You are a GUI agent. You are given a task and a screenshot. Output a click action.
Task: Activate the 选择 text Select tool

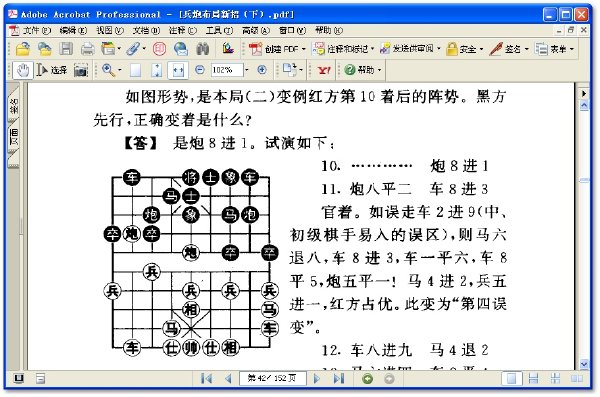click(51, 70)
